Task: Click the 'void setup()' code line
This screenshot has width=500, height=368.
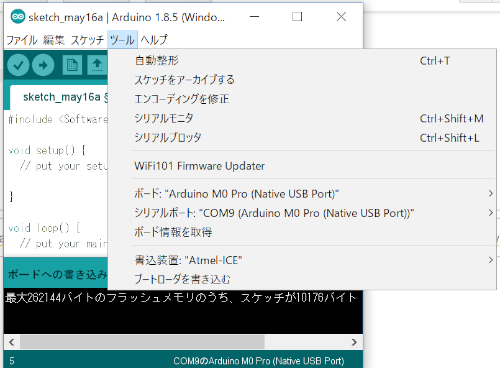Action: tap(47, 150)
